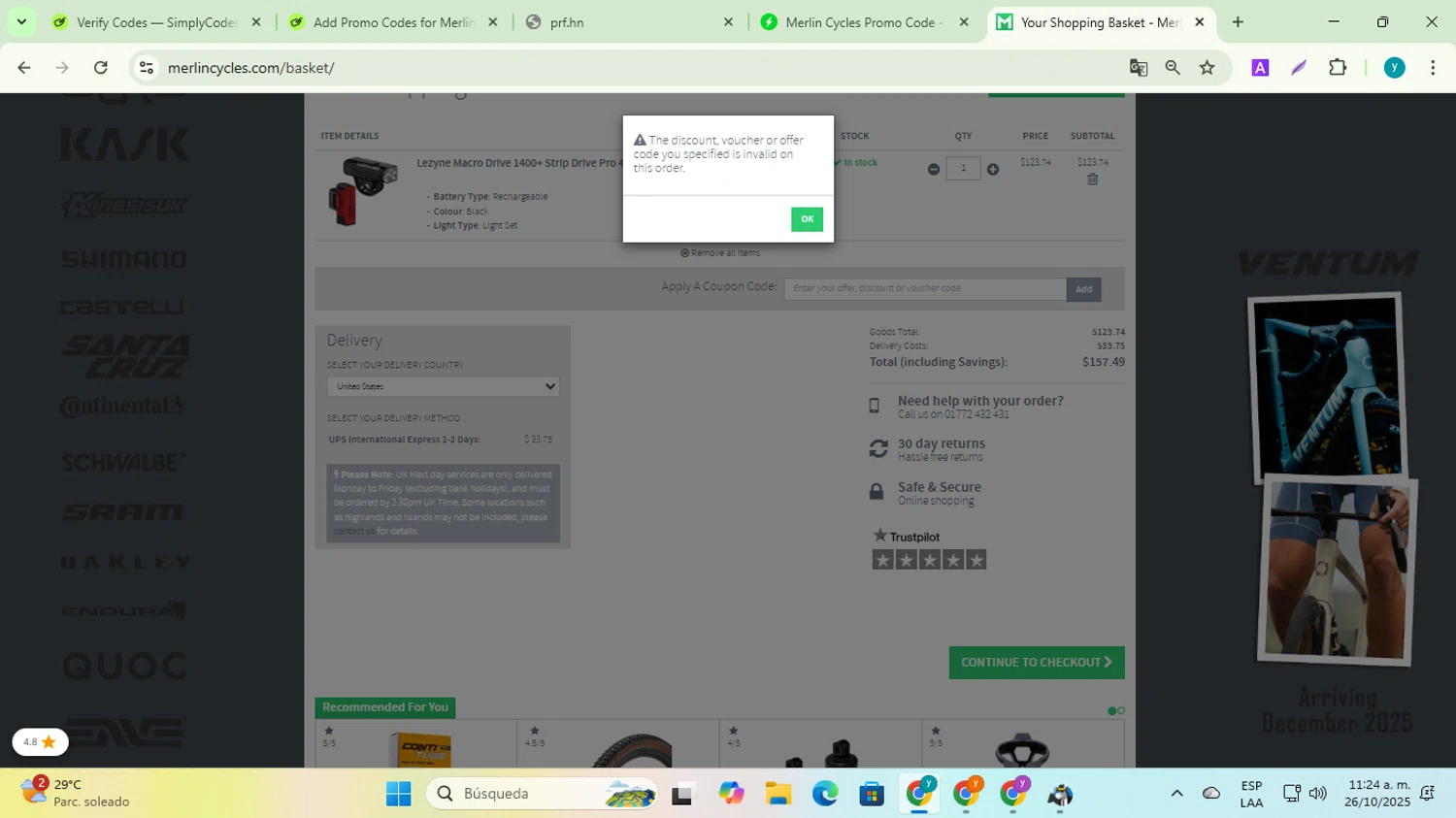Image resolution: width=1456 pixels, height=818 pixels.
Task: Click the Schwalbe brand logo
Action: [x=124, y=463]
